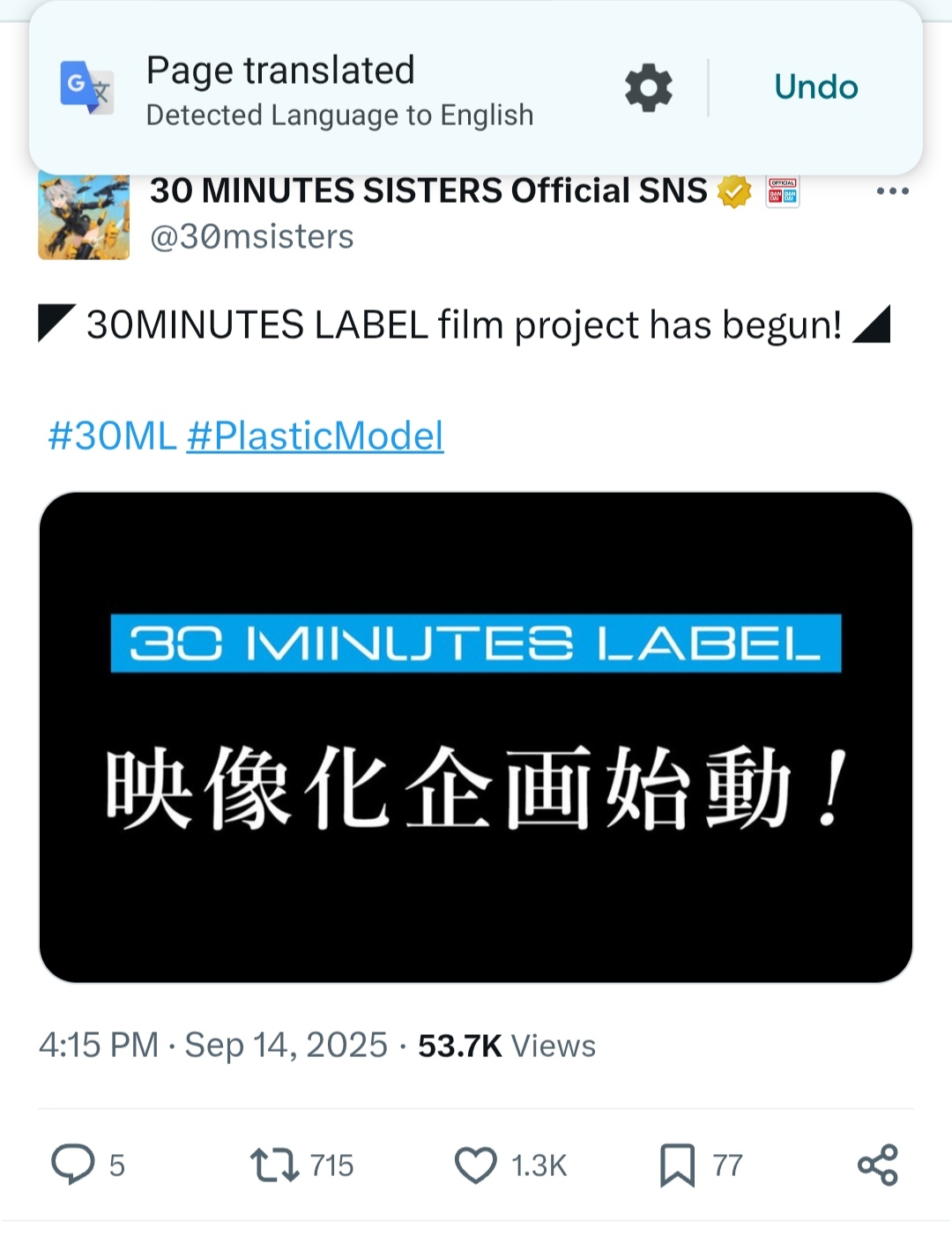This screenshot has height=1236, width=952.
Task: Open the Sep 14, 2025 timestamp
Action: (x=286, y=1046)
